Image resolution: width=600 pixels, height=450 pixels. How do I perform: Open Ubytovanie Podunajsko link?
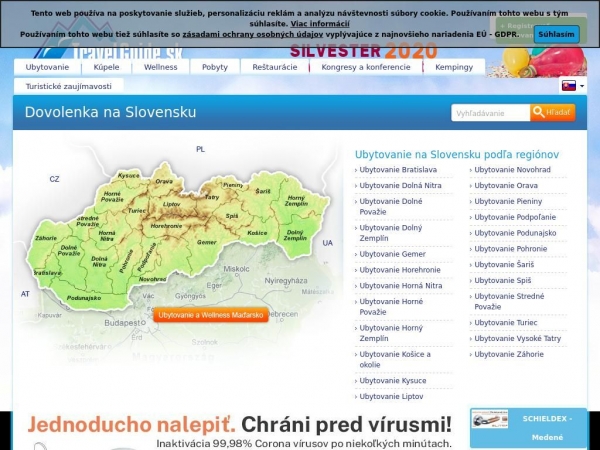click(x=515, y=233)
